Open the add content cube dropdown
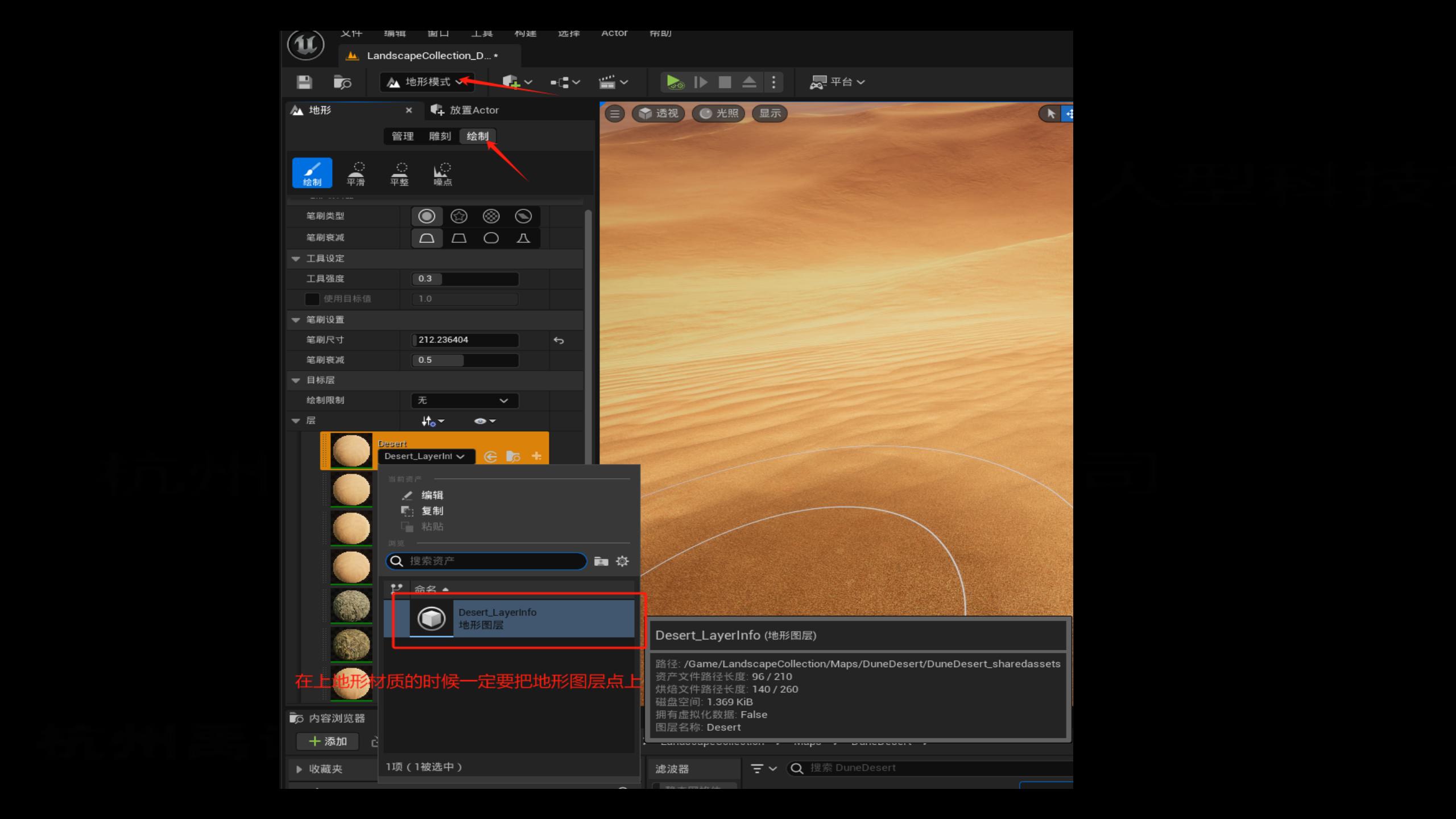The image size is (1456, 819). tap(517, 82)
